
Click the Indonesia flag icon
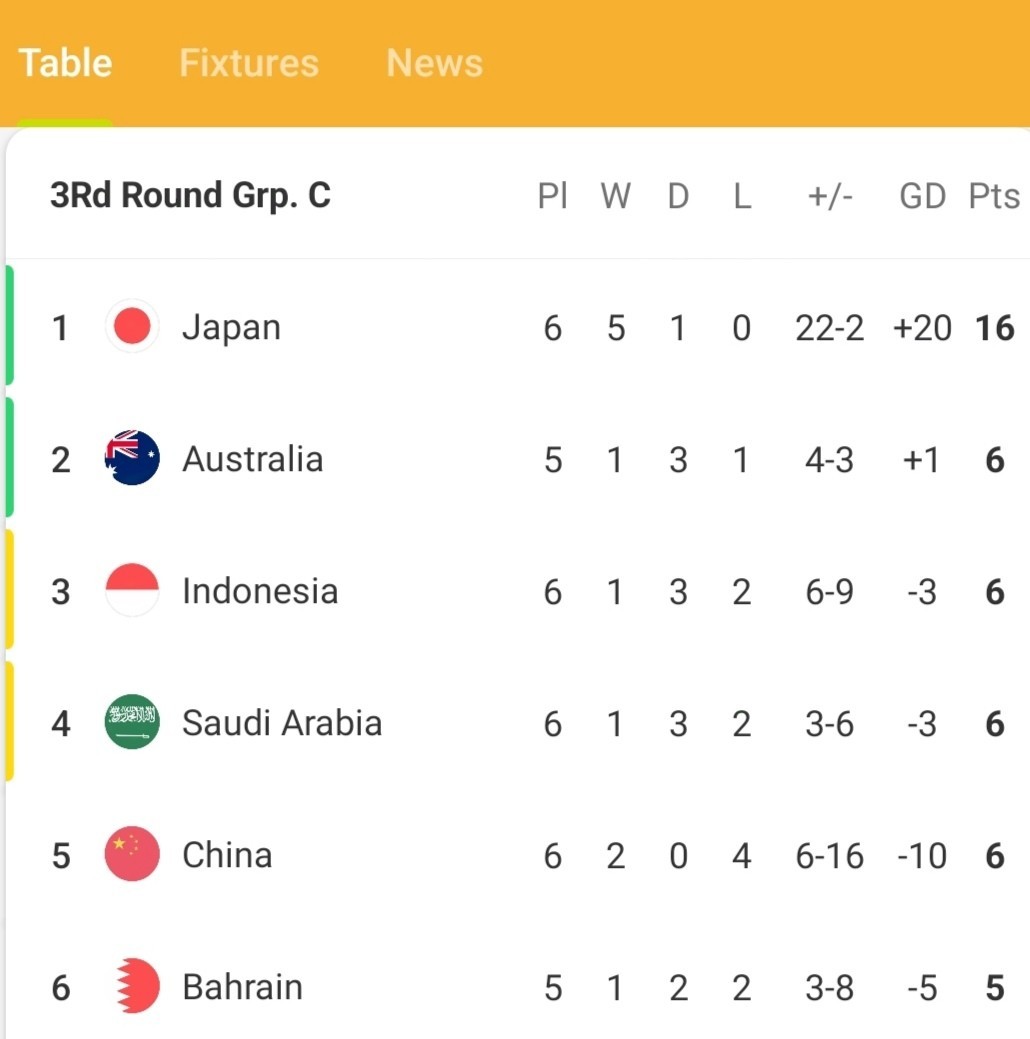[x=132, y=590]
